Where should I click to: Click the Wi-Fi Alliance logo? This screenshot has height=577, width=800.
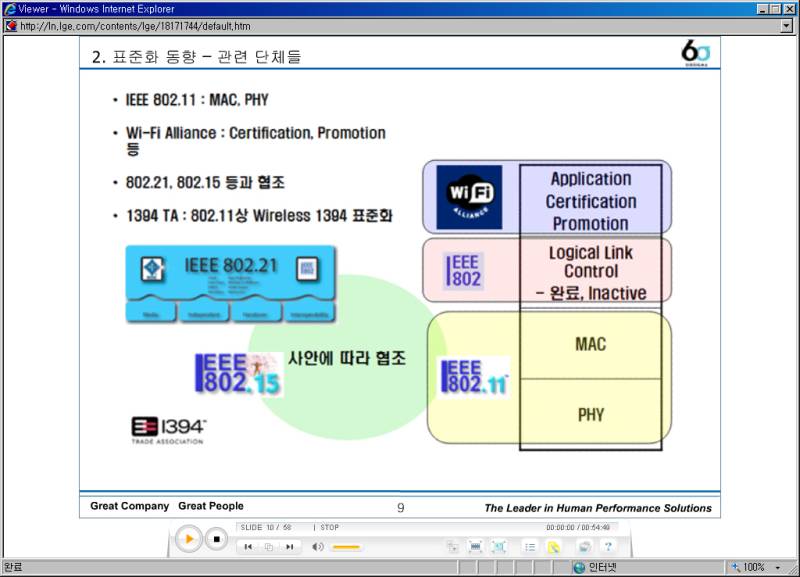pyautogui.click(x=469, y=197)
